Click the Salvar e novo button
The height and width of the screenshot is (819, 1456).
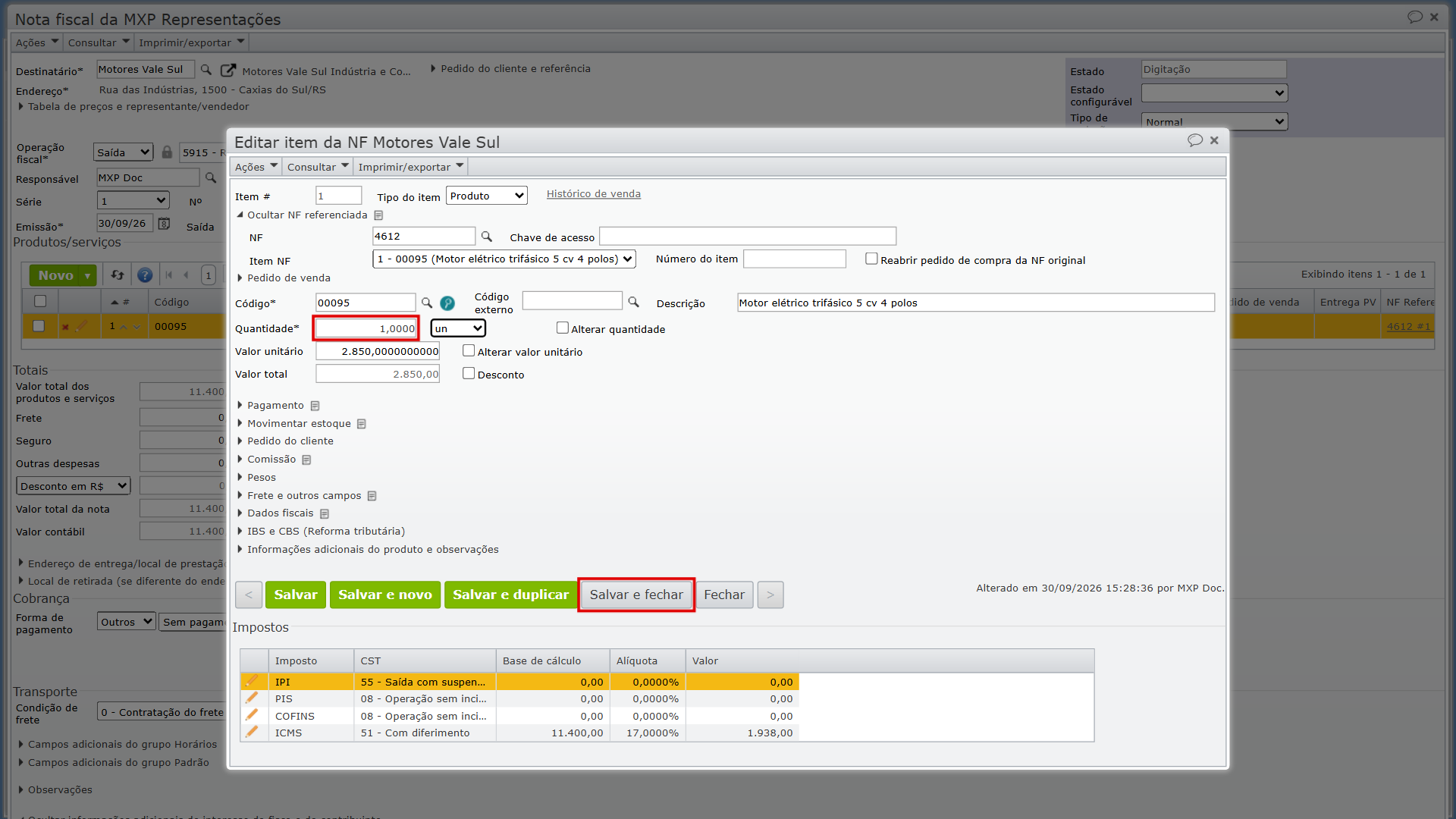point(385,595)
